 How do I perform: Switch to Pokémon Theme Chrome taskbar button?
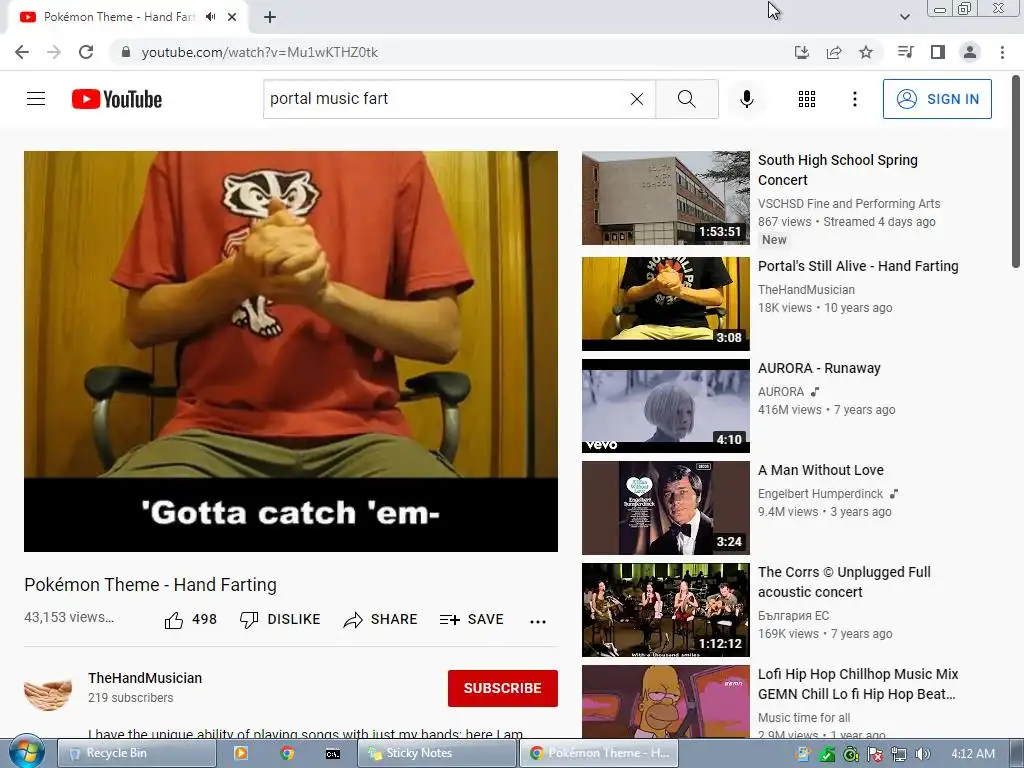point(599,753)
